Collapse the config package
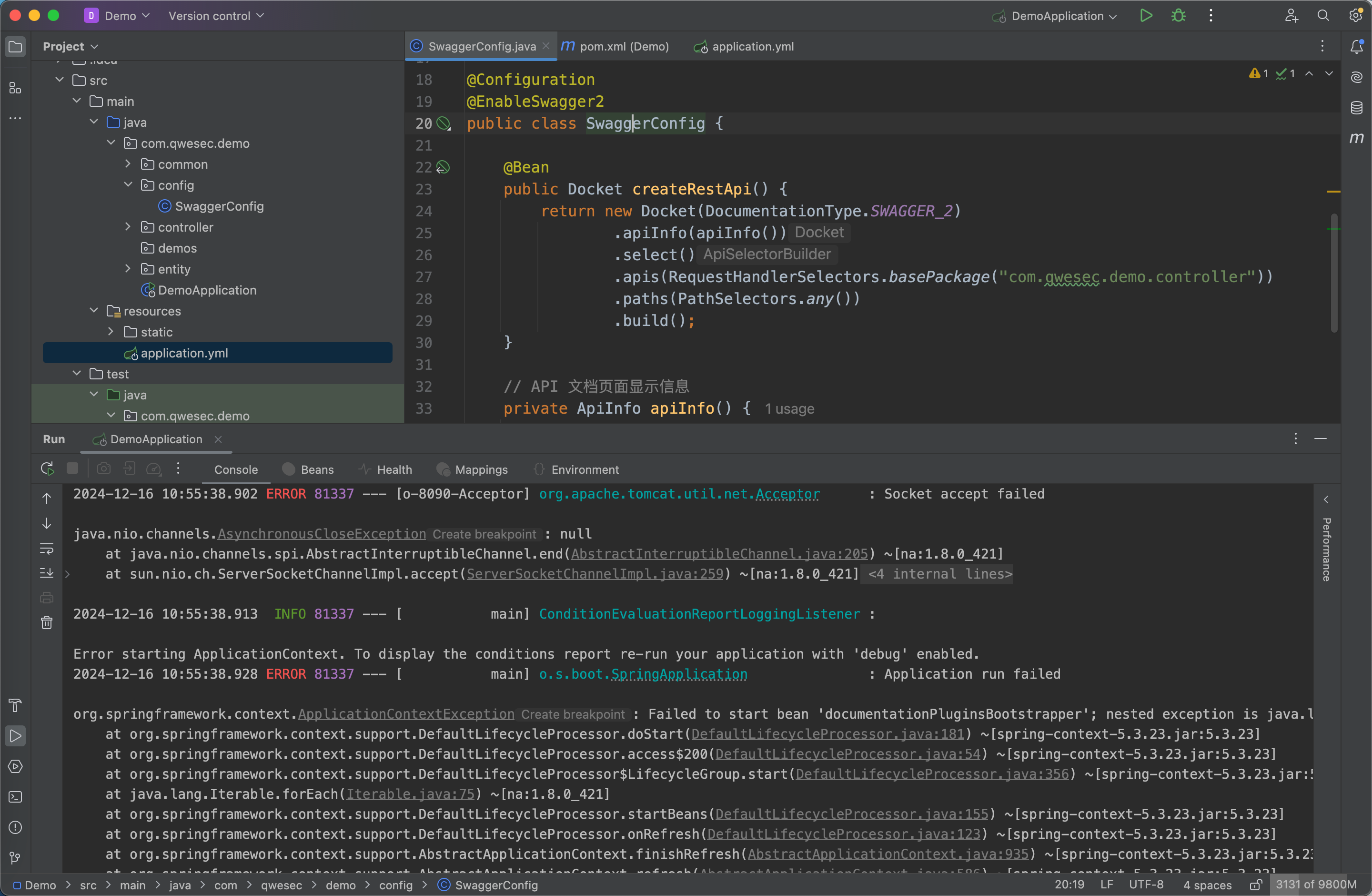Viewport: 1372px width, 896px height. coord(128,185)
